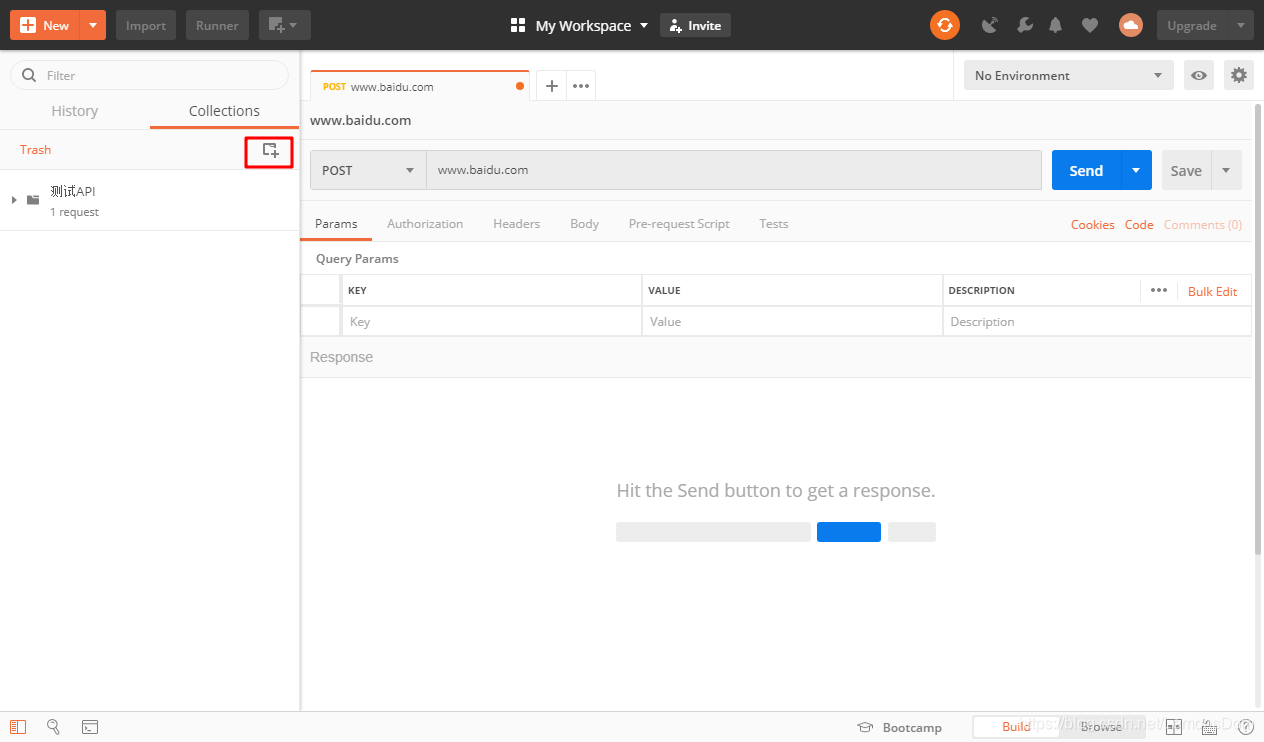Select the Params tab
This screenshot has height=742, width=1264.
pos(336,224)
